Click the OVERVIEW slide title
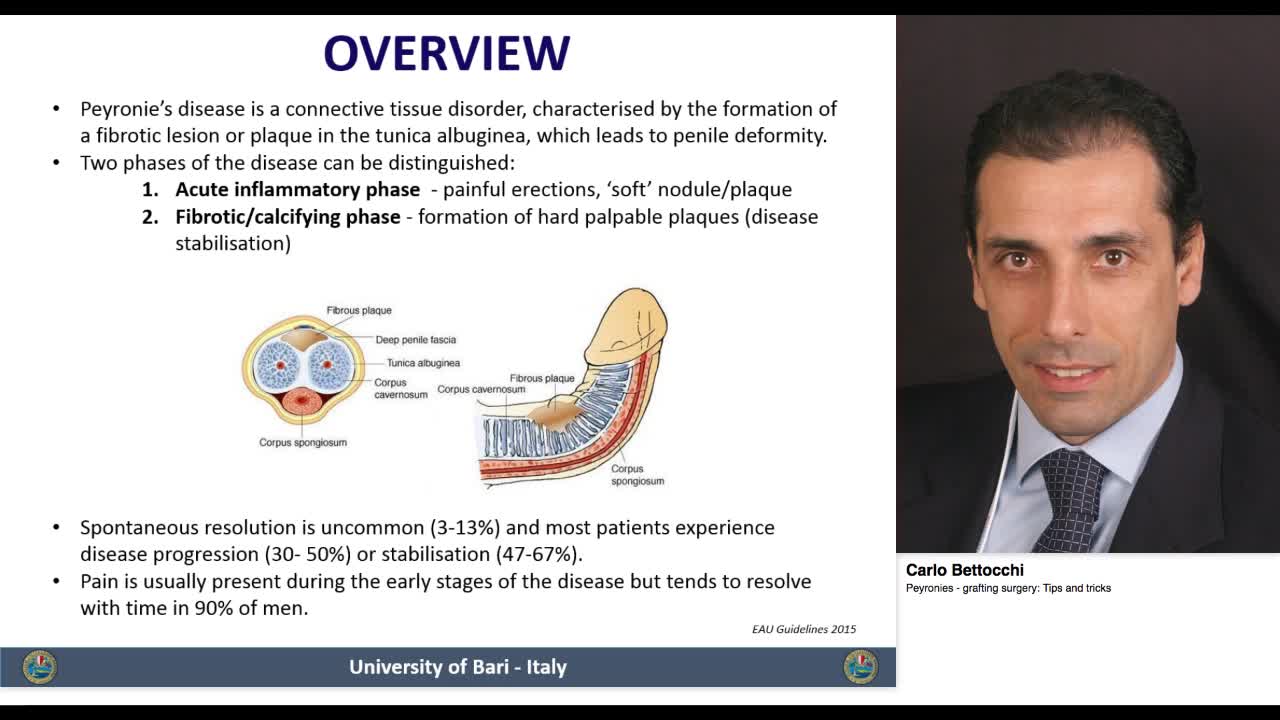The image size is (1280, 720). [x=447, y=54]
